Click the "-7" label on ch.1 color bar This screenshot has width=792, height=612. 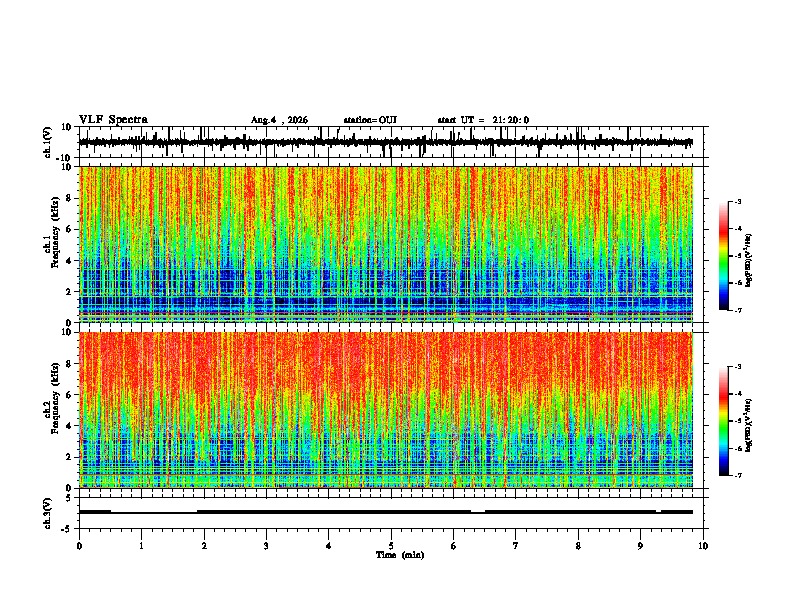[x=738, y=310]
